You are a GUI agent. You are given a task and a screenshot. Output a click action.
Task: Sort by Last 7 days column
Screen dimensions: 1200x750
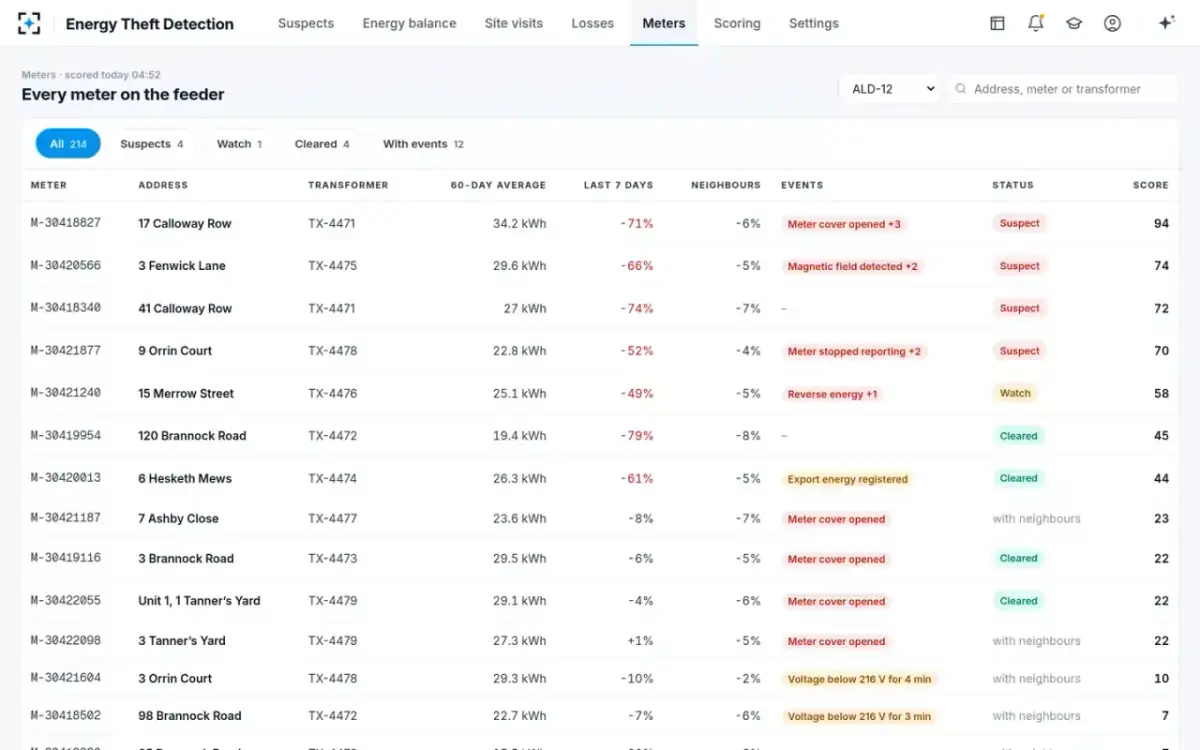618,185
